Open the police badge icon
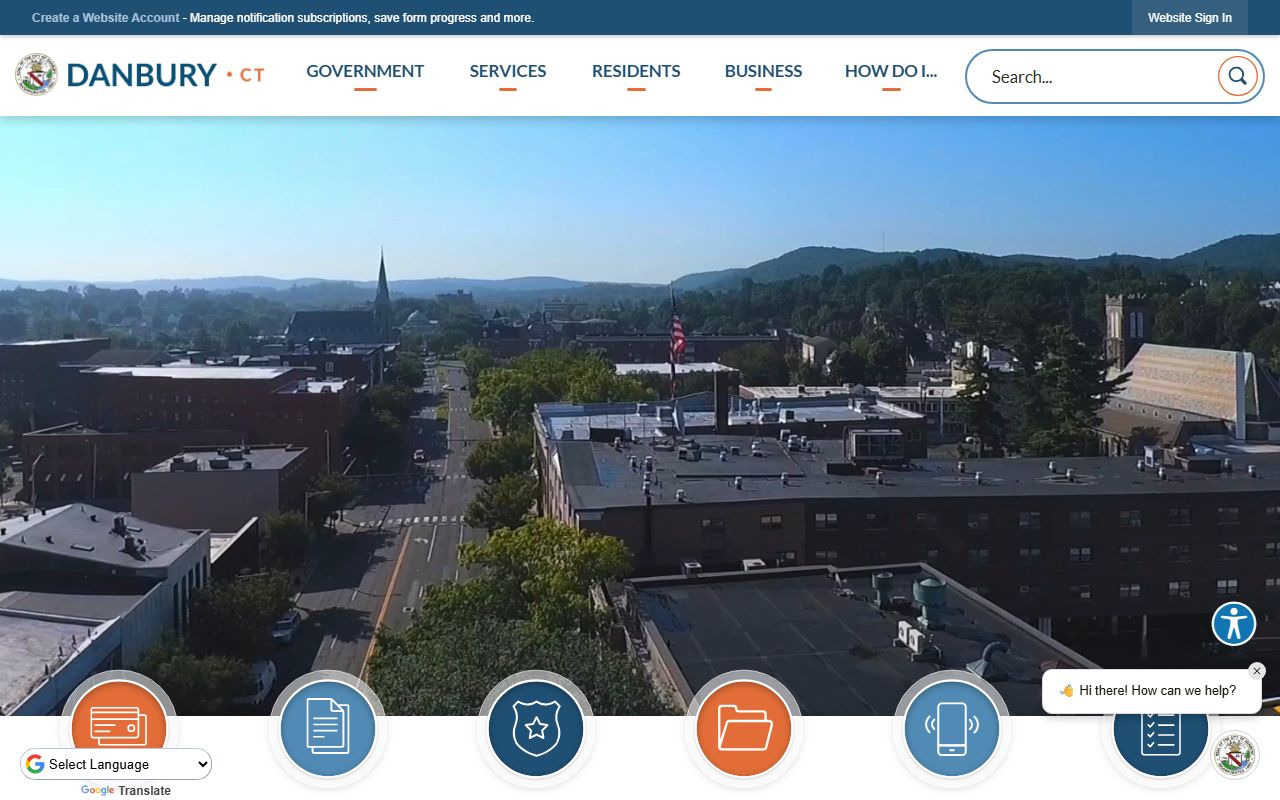The width and height of the screenshot is (1280, 800). pyautogui.click(x=536, y=728)
